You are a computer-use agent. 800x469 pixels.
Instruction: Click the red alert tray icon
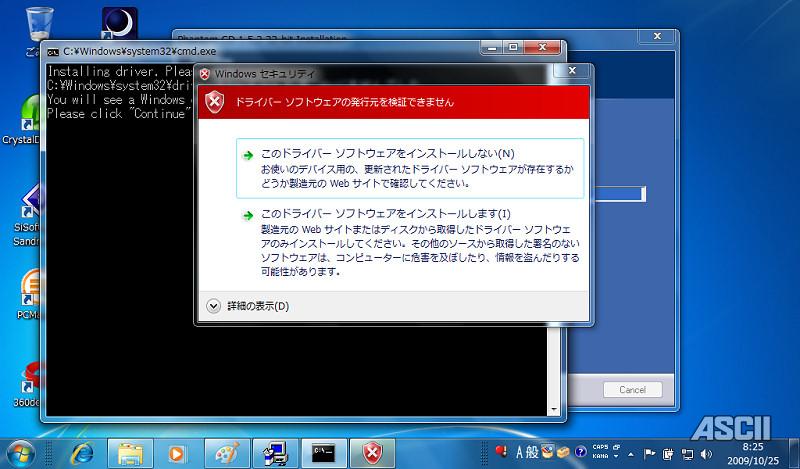pyautogui.click(x=501, y=451)
